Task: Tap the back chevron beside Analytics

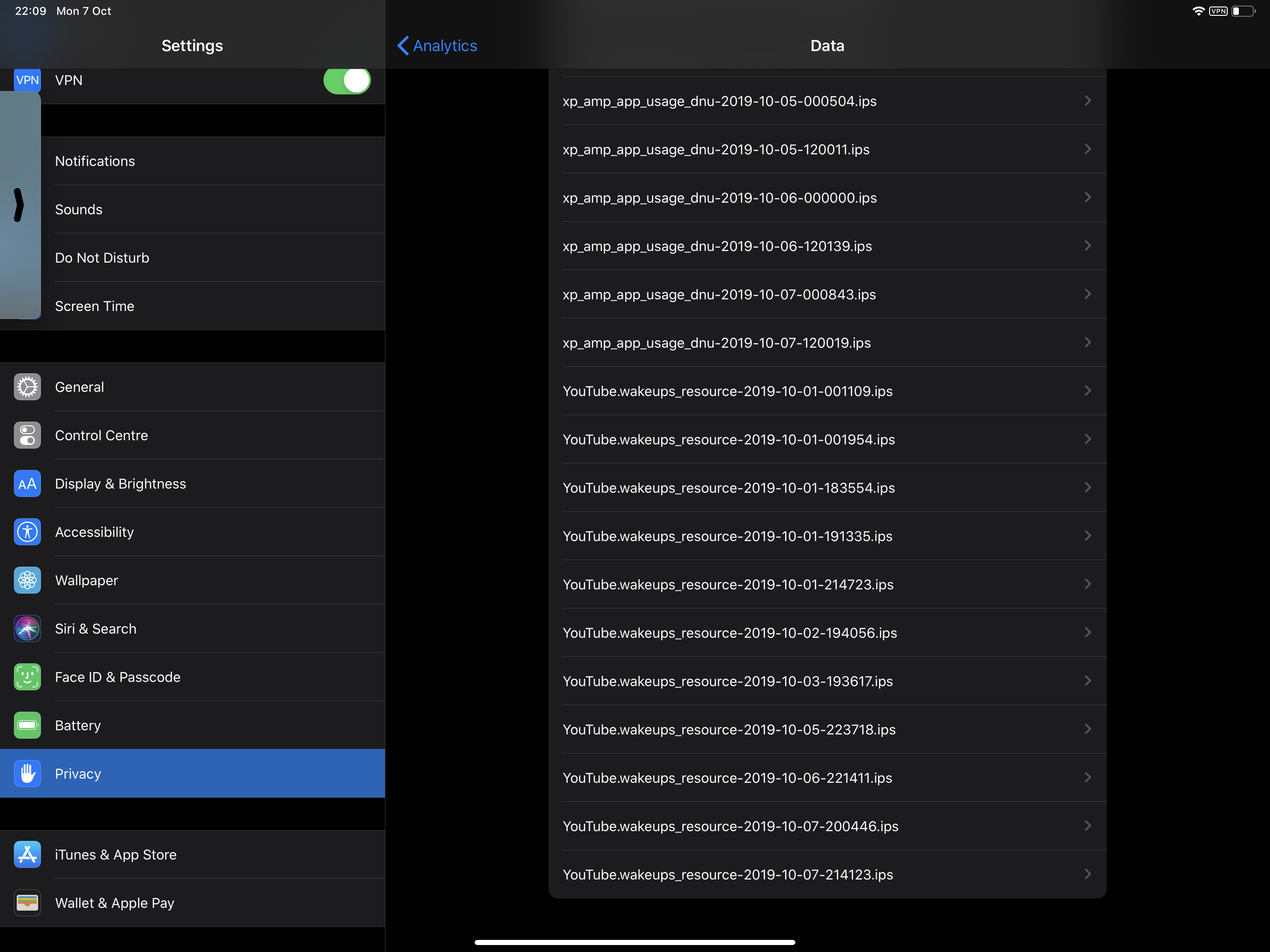Action: pos(403,46)
